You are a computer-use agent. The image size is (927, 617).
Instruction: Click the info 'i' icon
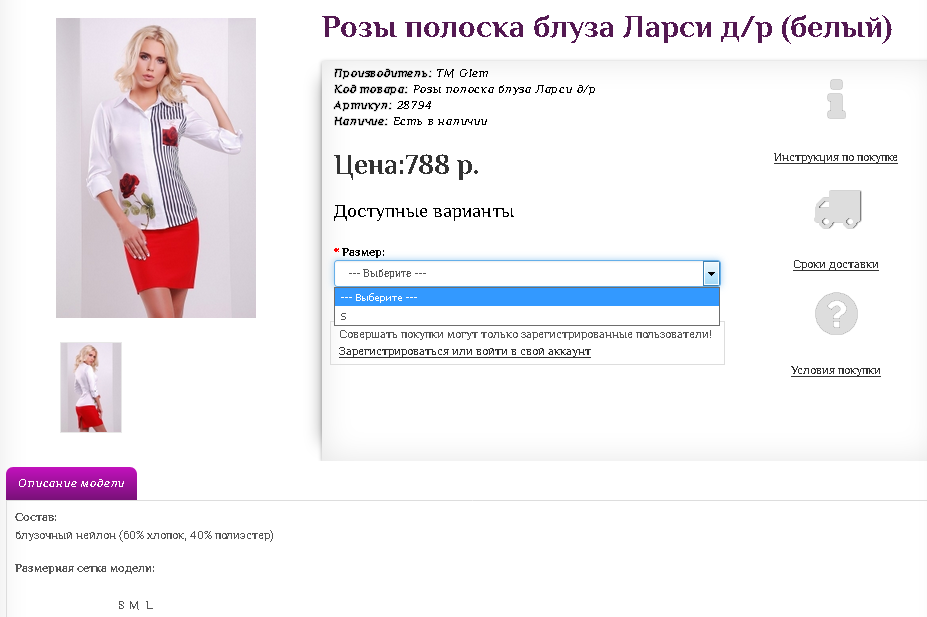(836, 101)
